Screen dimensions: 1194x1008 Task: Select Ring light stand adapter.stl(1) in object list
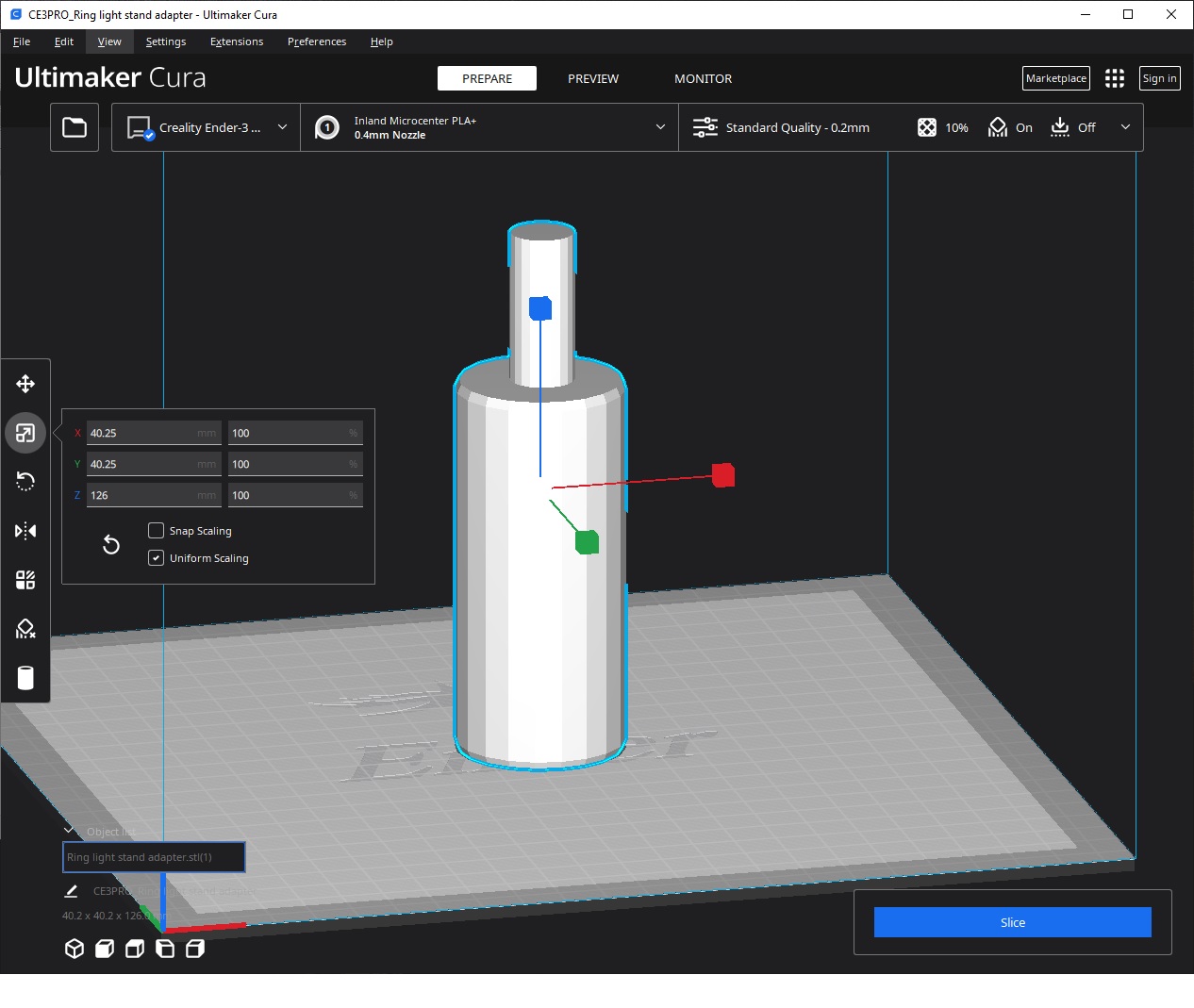tap(154, 857)
